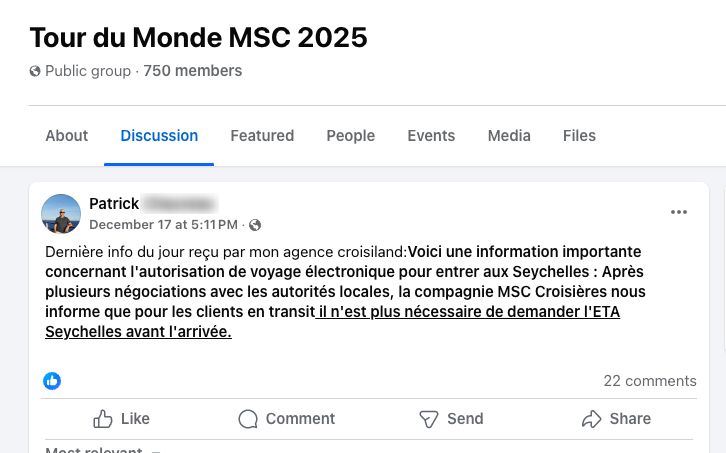This screenshot has width=726, height=453.
Task: Click the Comment speech bubble button
Action: pos(286,419)
